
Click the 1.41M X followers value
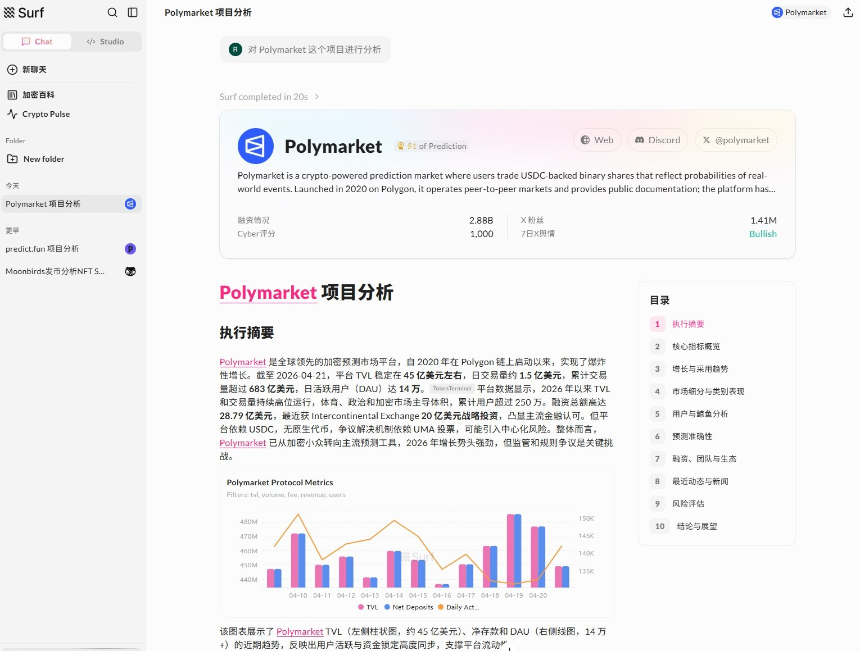click(x=763, y=220)
